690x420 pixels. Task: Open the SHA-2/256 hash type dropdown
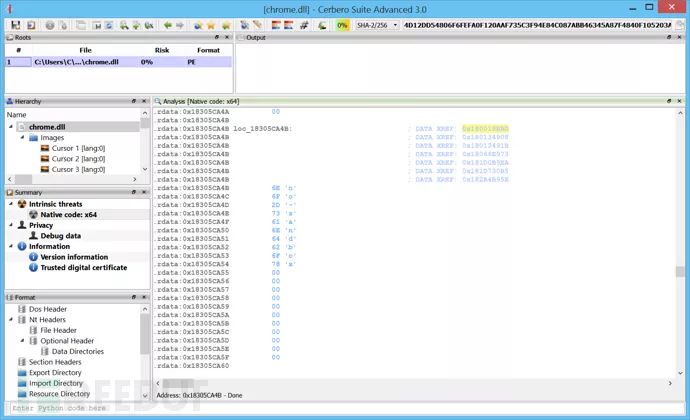coord(377,26)
